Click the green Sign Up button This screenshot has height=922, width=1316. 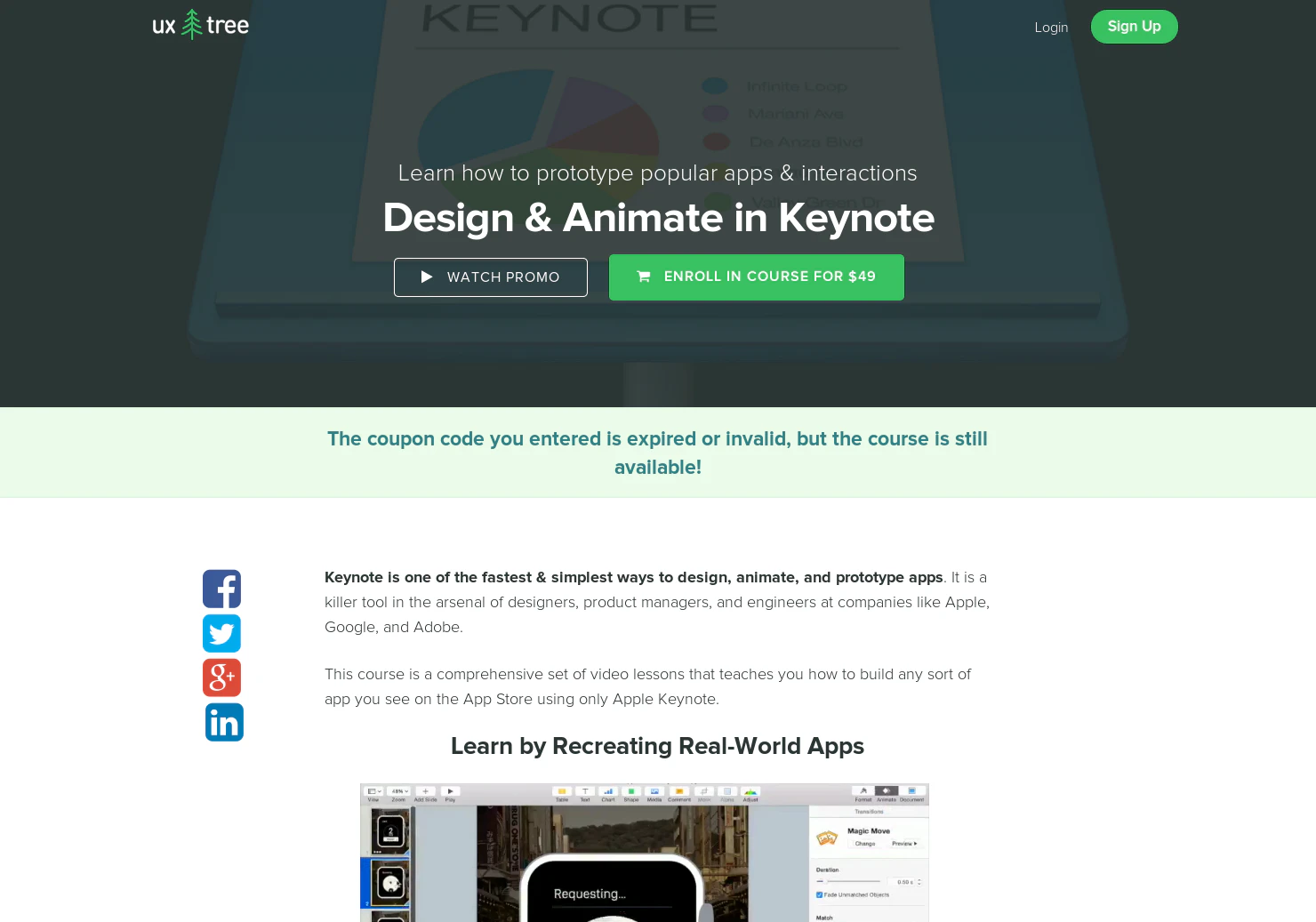(1134, 27)
